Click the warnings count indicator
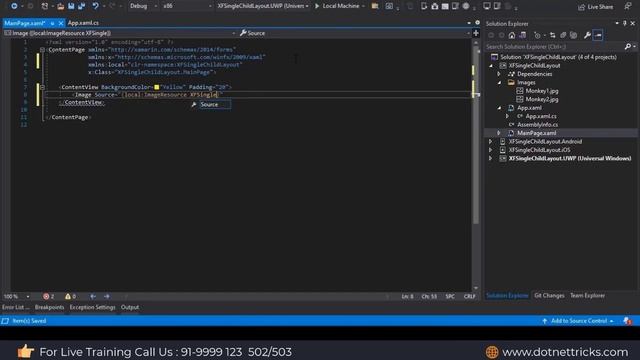 [x=70, y=296]
